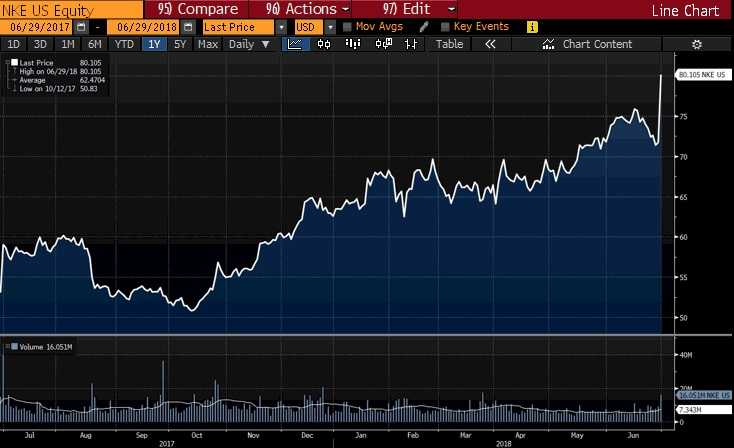This screenshot has width=734, height=448.
Task: Select the candlestick chart style icon
Action: [324, 44]
